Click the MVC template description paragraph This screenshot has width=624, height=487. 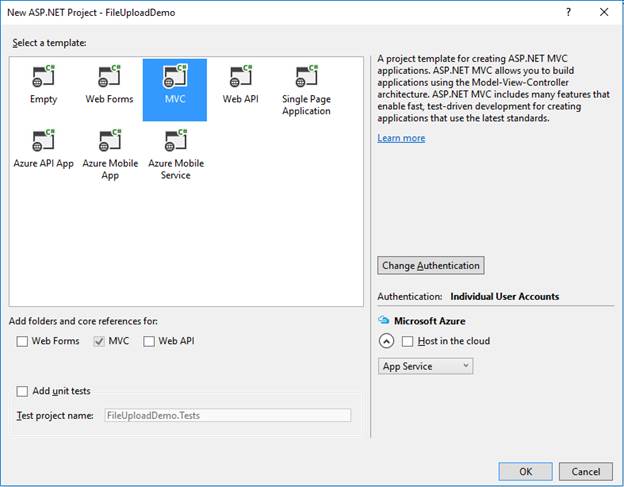[x=493, y=88]
